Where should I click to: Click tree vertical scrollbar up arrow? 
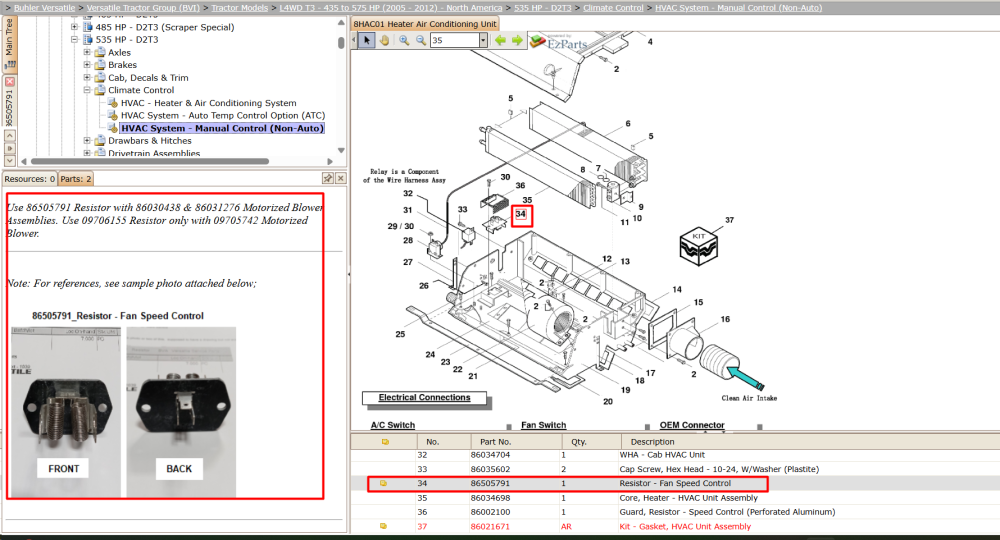click(x=341, y=22)
